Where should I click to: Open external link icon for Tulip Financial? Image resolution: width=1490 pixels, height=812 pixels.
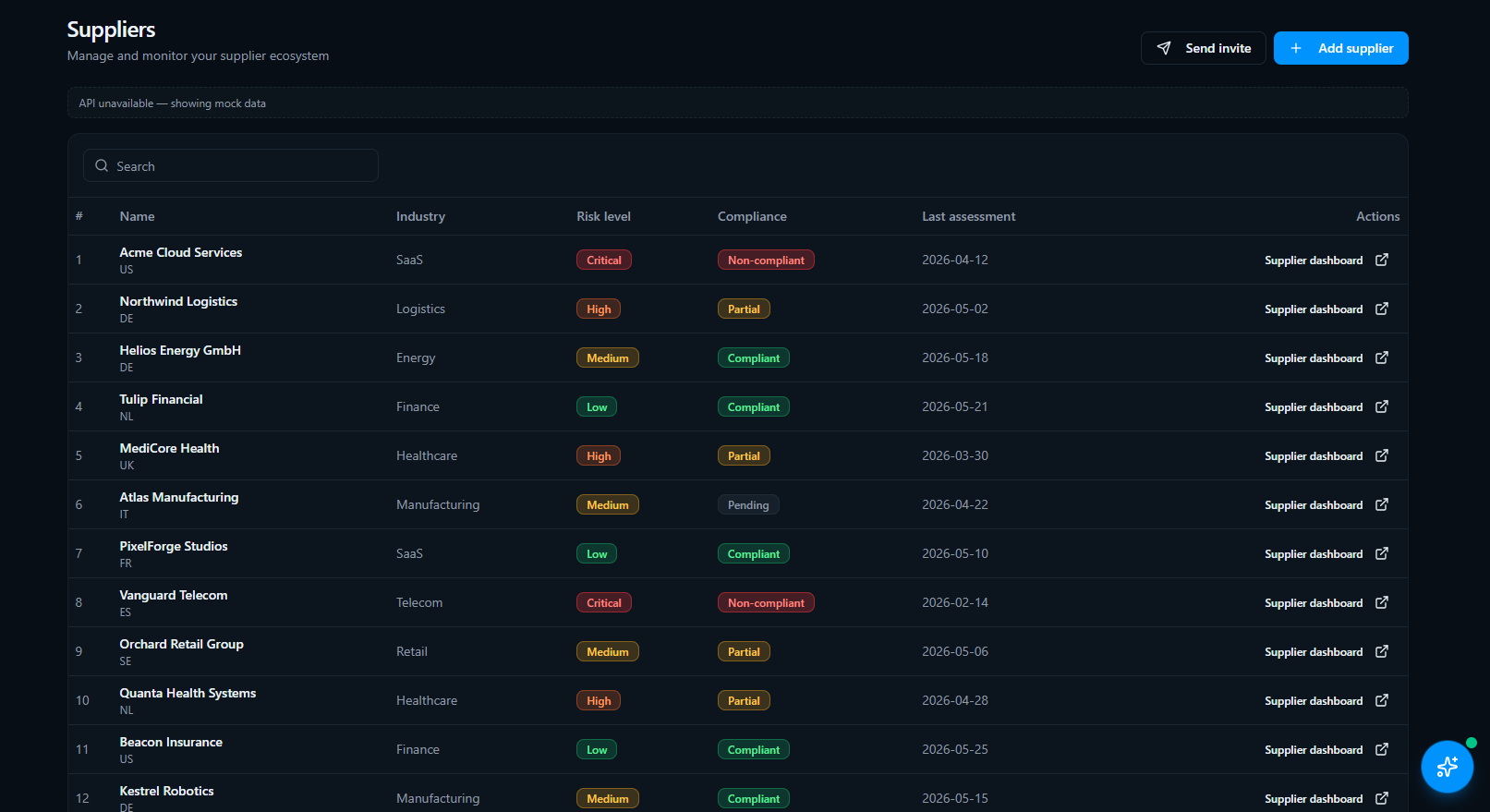[1382, 406]
